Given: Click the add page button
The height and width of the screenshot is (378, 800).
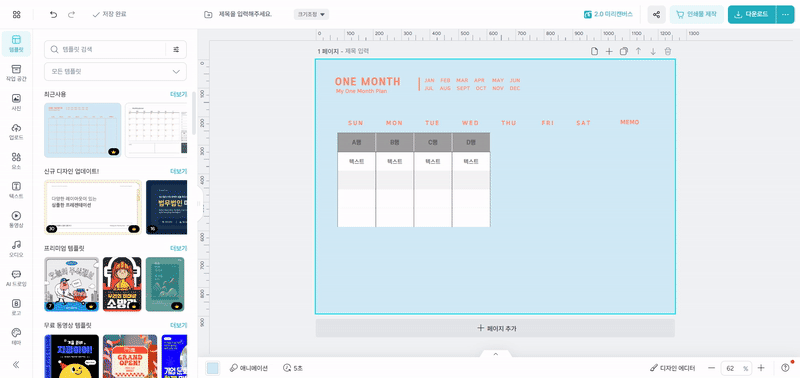Looking at the screenshot, I should click(495, 328).
